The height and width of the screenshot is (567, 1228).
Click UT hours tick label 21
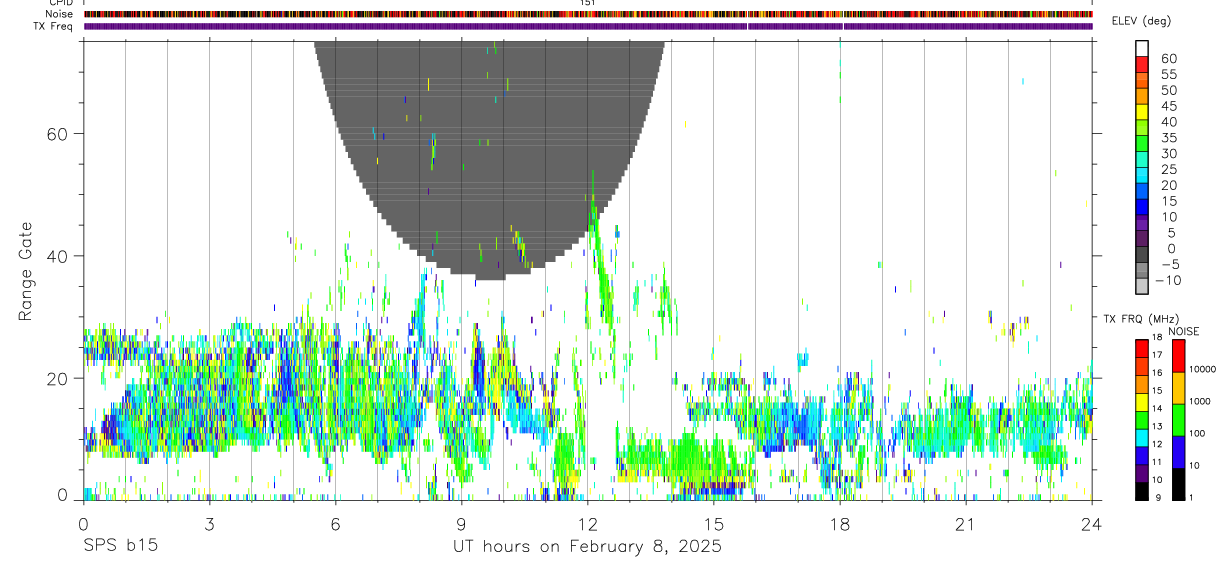coord(966,525)
